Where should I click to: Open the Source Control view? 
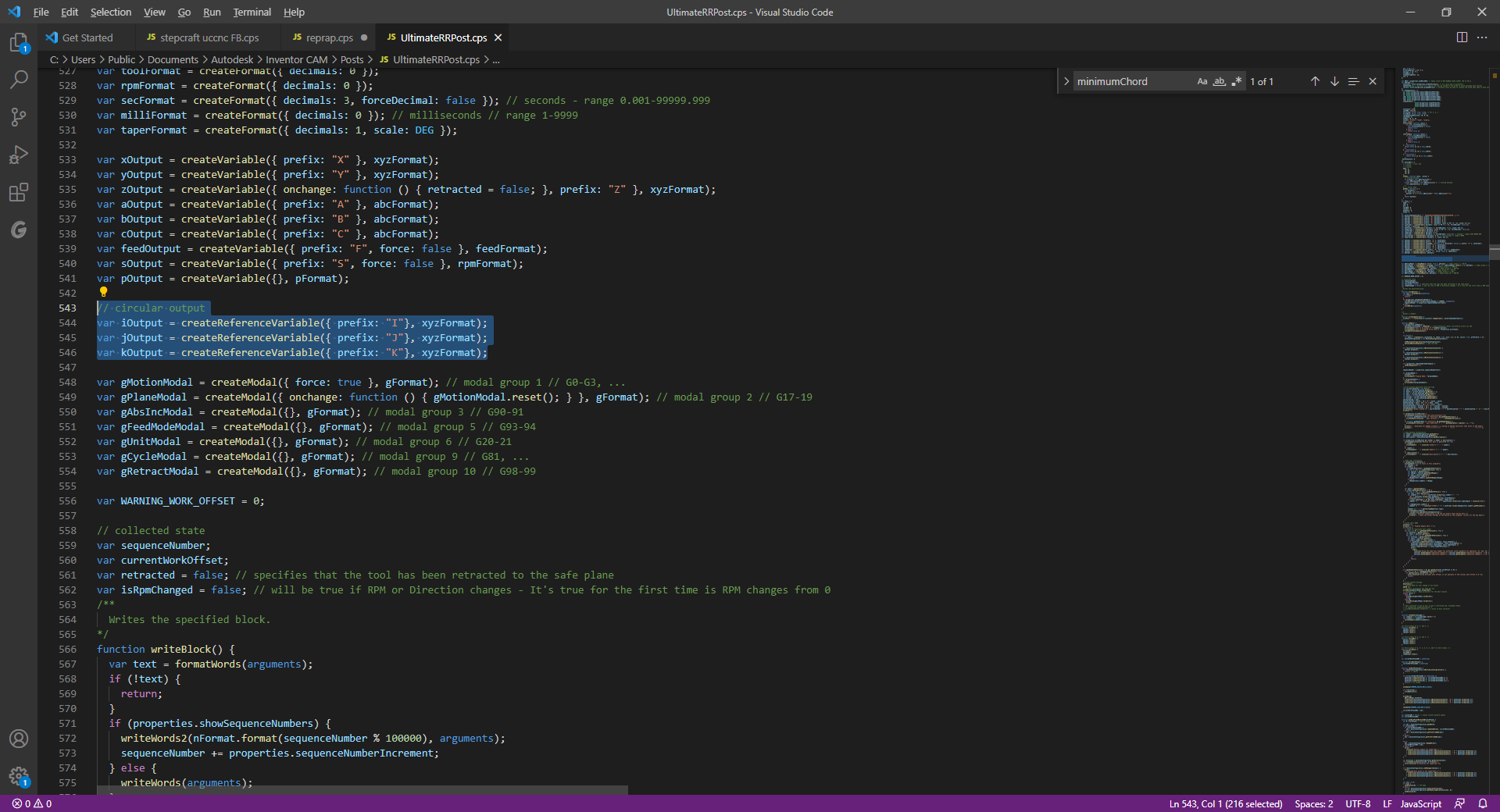point(19,117)
